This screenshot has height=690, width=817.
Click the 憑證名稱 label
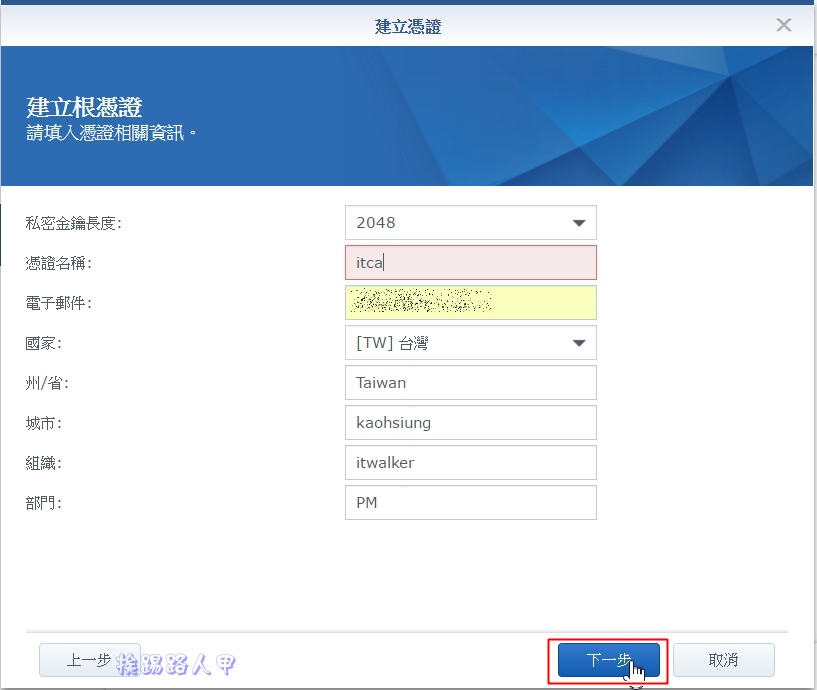click(58, 263)
